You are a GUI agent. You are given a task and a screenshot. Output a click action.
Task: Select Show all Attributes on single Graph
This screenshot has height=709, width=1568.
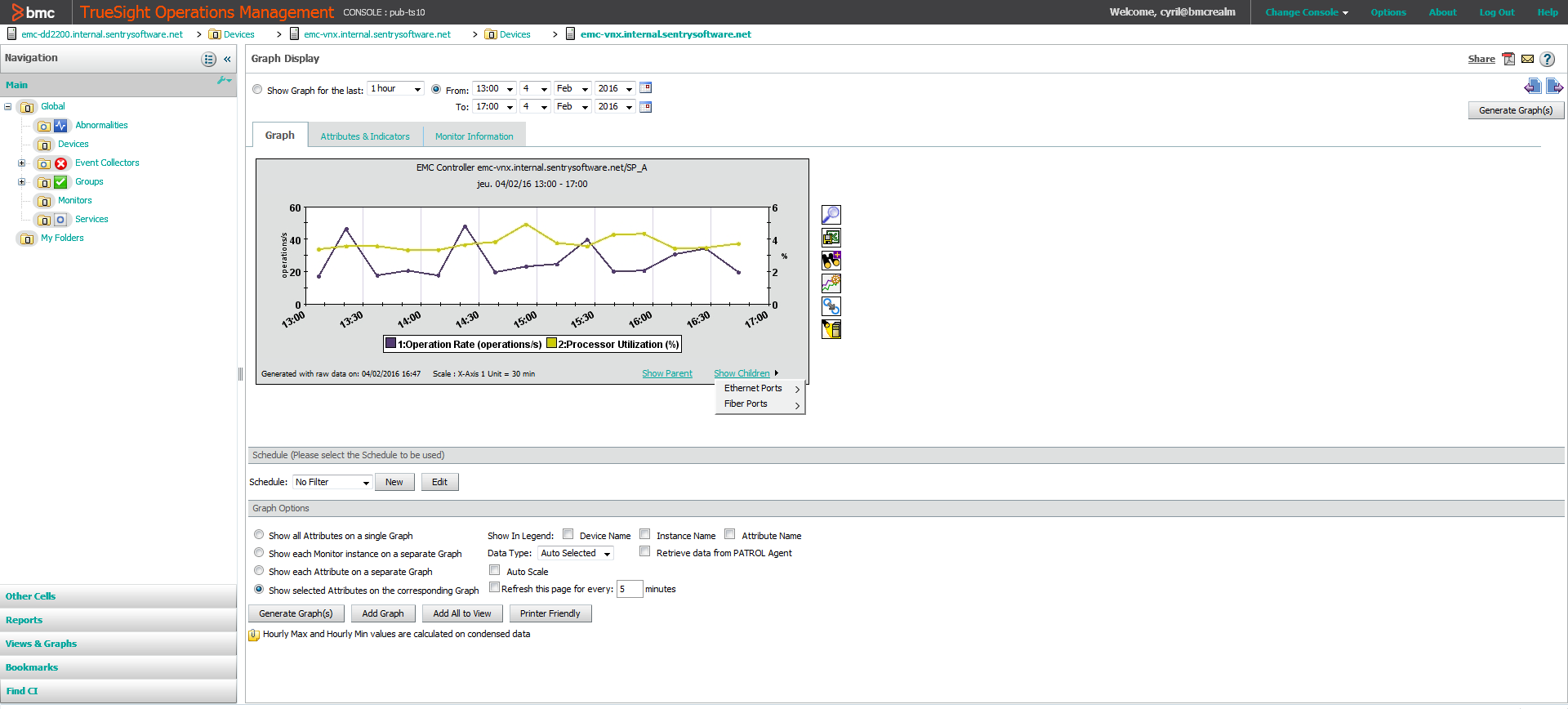tap(259, 535)
